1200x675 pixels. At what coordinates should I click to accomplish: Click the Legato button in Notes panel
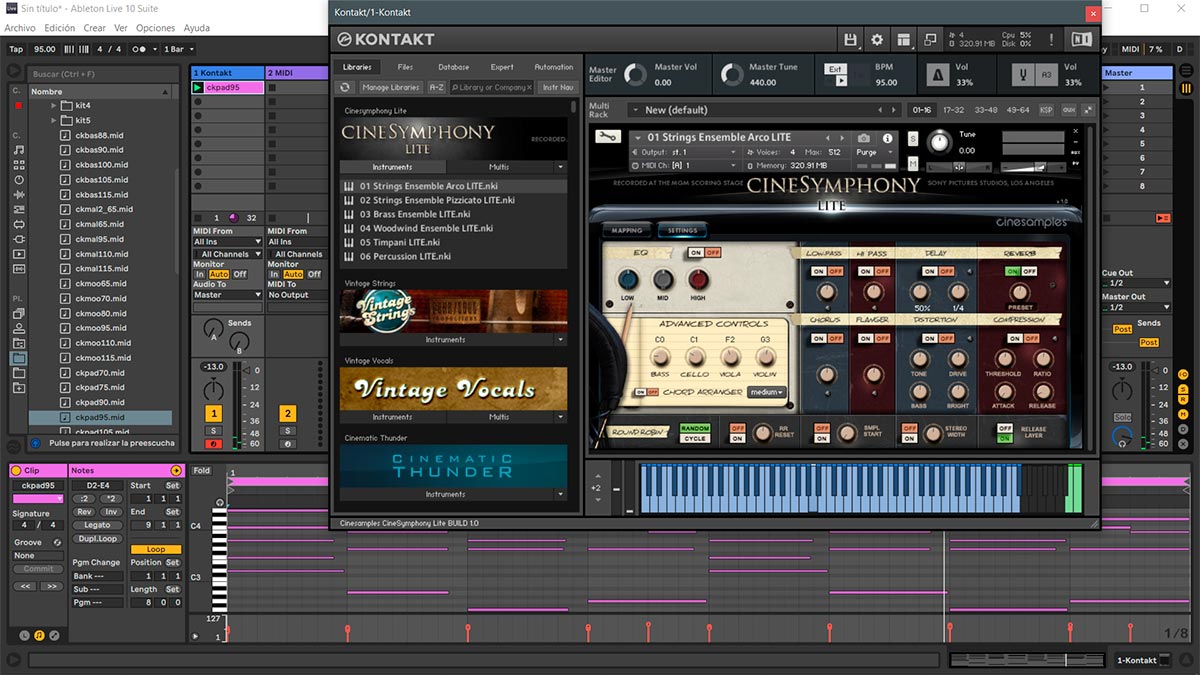(97, 525)
